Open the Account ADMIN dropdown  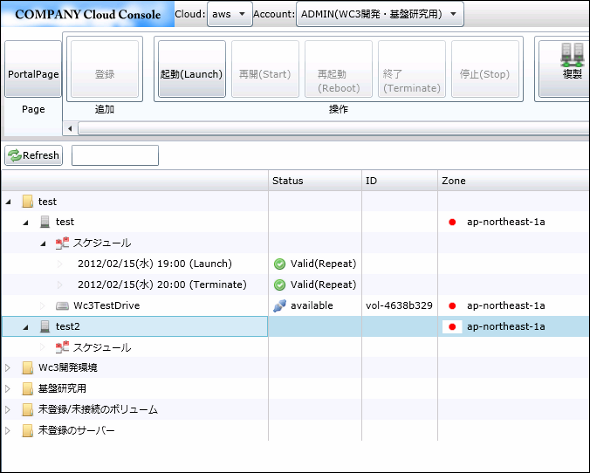[380, 14]
